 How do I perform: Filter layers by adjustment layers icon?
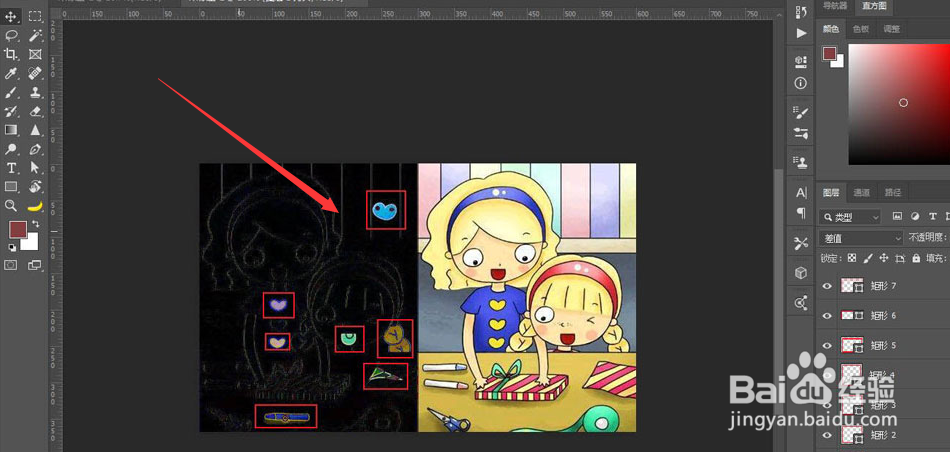coord(915,216)
